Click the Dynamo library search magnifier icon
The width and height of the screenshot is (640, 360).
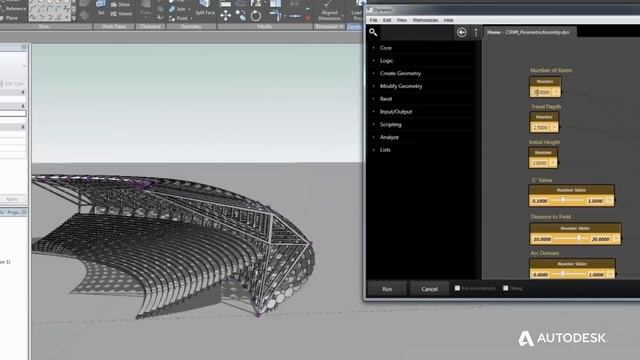tap(373, 32)
